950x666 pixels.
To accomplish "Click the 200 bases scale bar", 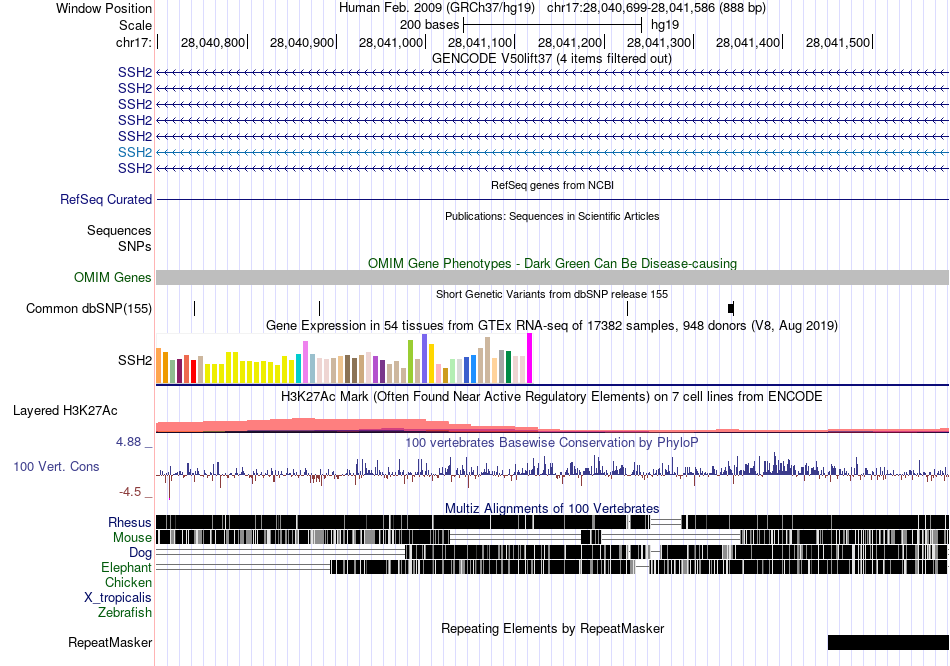I will 552,25.
